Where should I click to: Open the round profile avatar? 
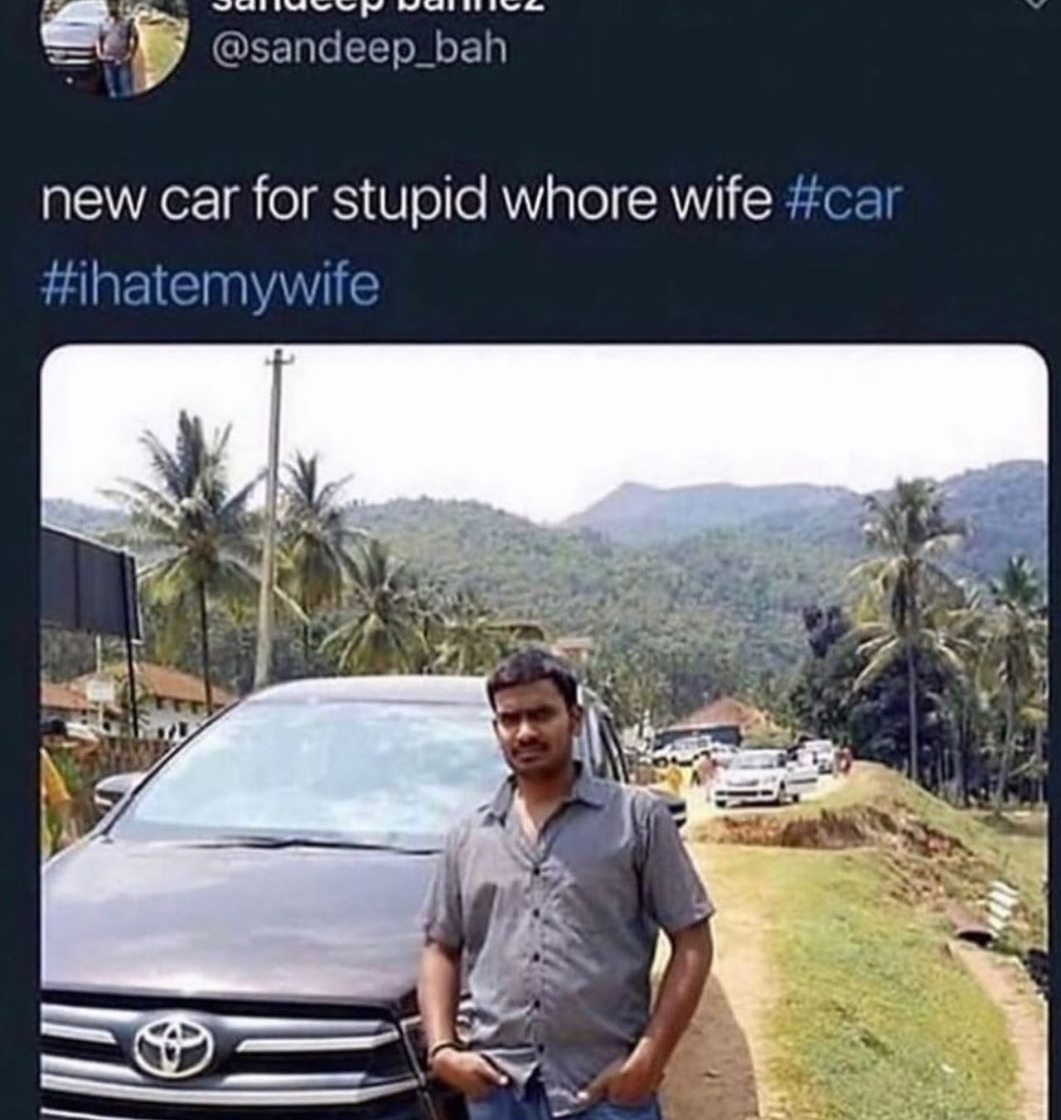click(114, 46)
